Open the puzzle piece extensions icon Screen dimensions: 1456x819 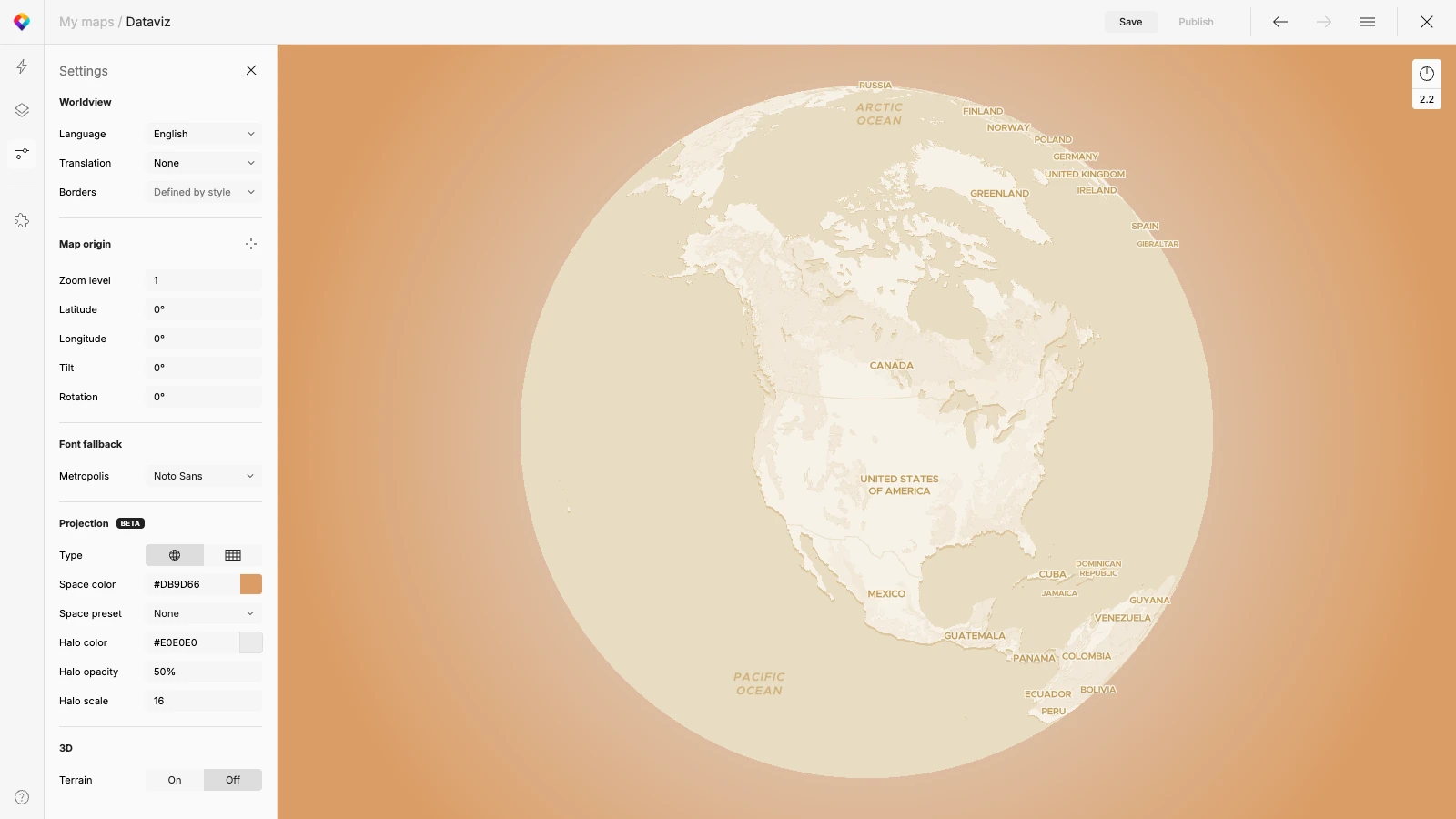pyautogui.click(x=22, y=221)
